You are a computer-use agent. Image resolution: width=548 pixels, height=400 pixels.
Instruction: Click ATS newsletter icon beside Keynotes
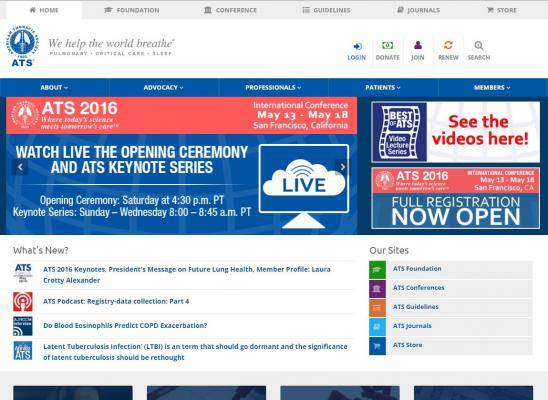click(x=23, y=273)
